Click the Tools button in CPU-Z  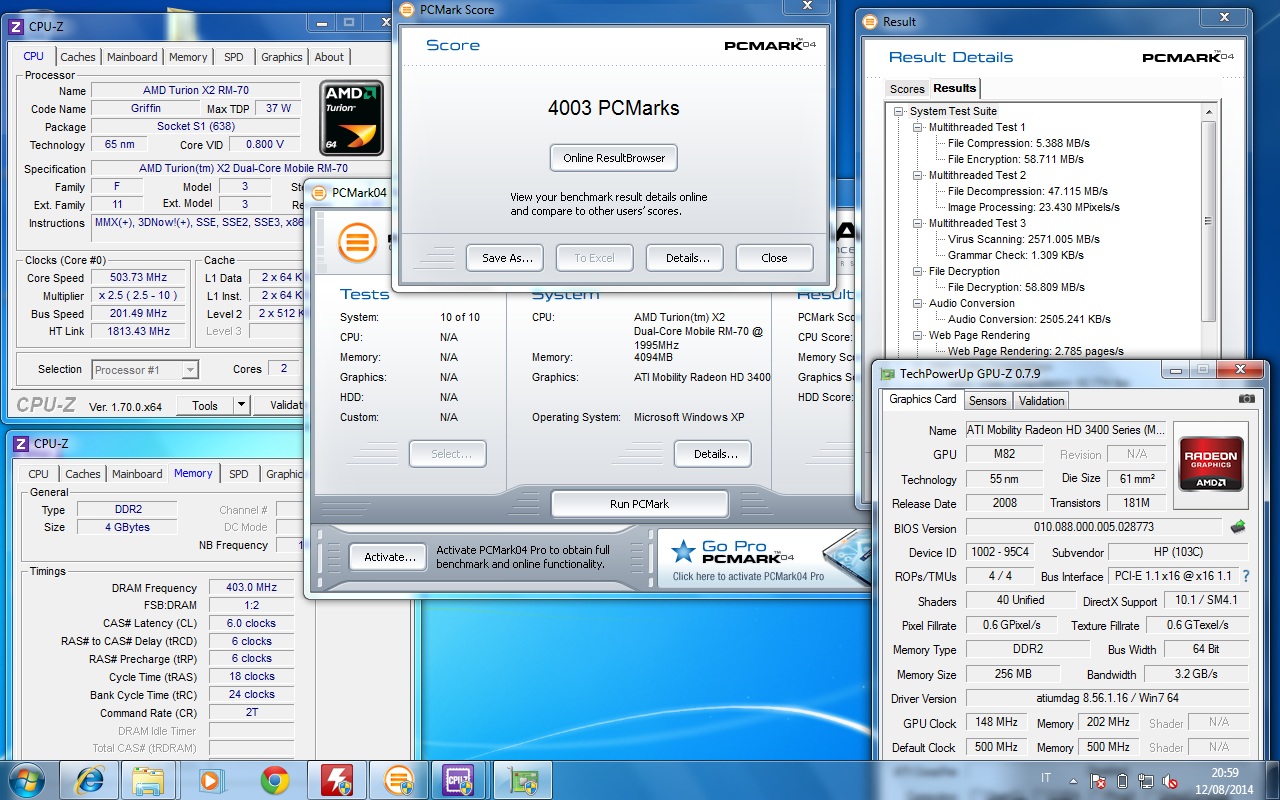205,405
